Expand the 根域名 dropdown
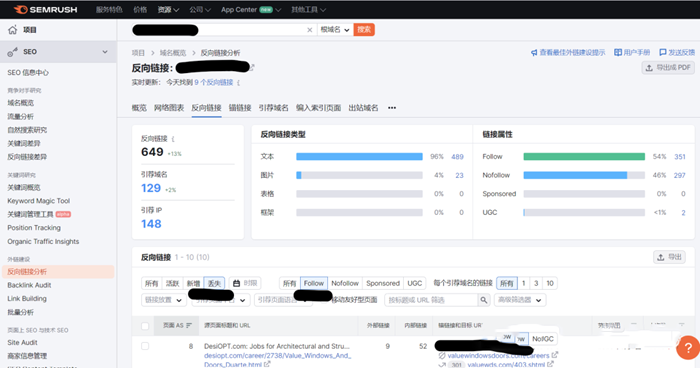Screen dimensions: 700x368 coord(335,30)
